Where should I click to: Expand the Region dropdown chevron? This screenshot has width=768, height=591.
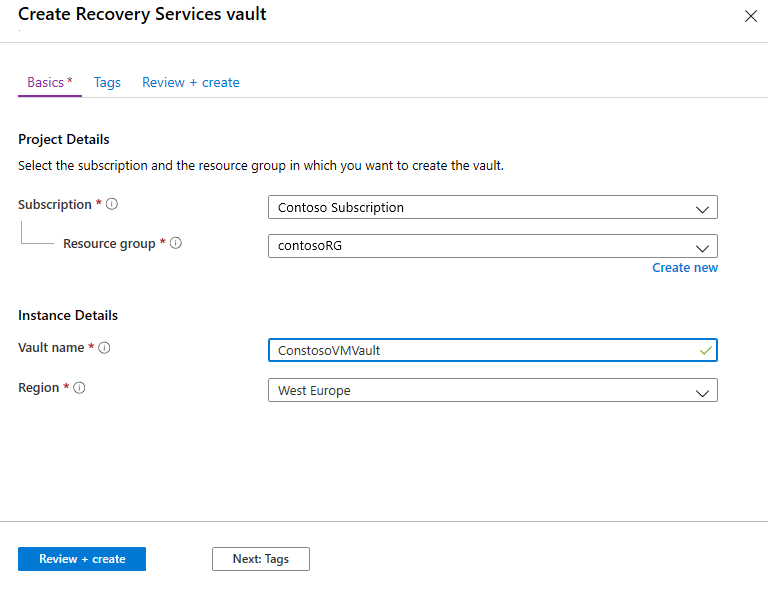coord(703,392)
